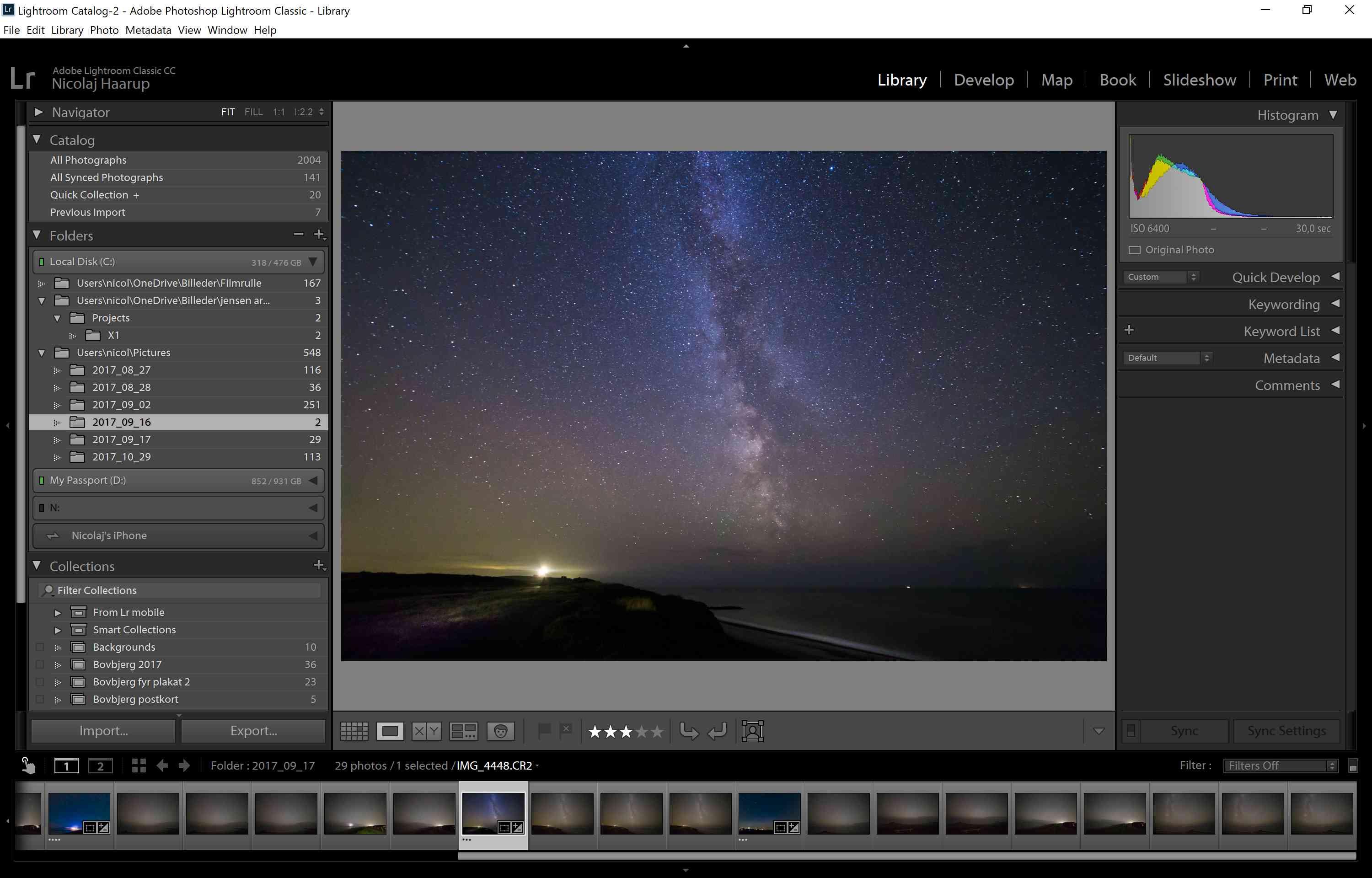Click Quick Collection plus marker
This screenshot has width=1372, height=878.
pos(136,196)
